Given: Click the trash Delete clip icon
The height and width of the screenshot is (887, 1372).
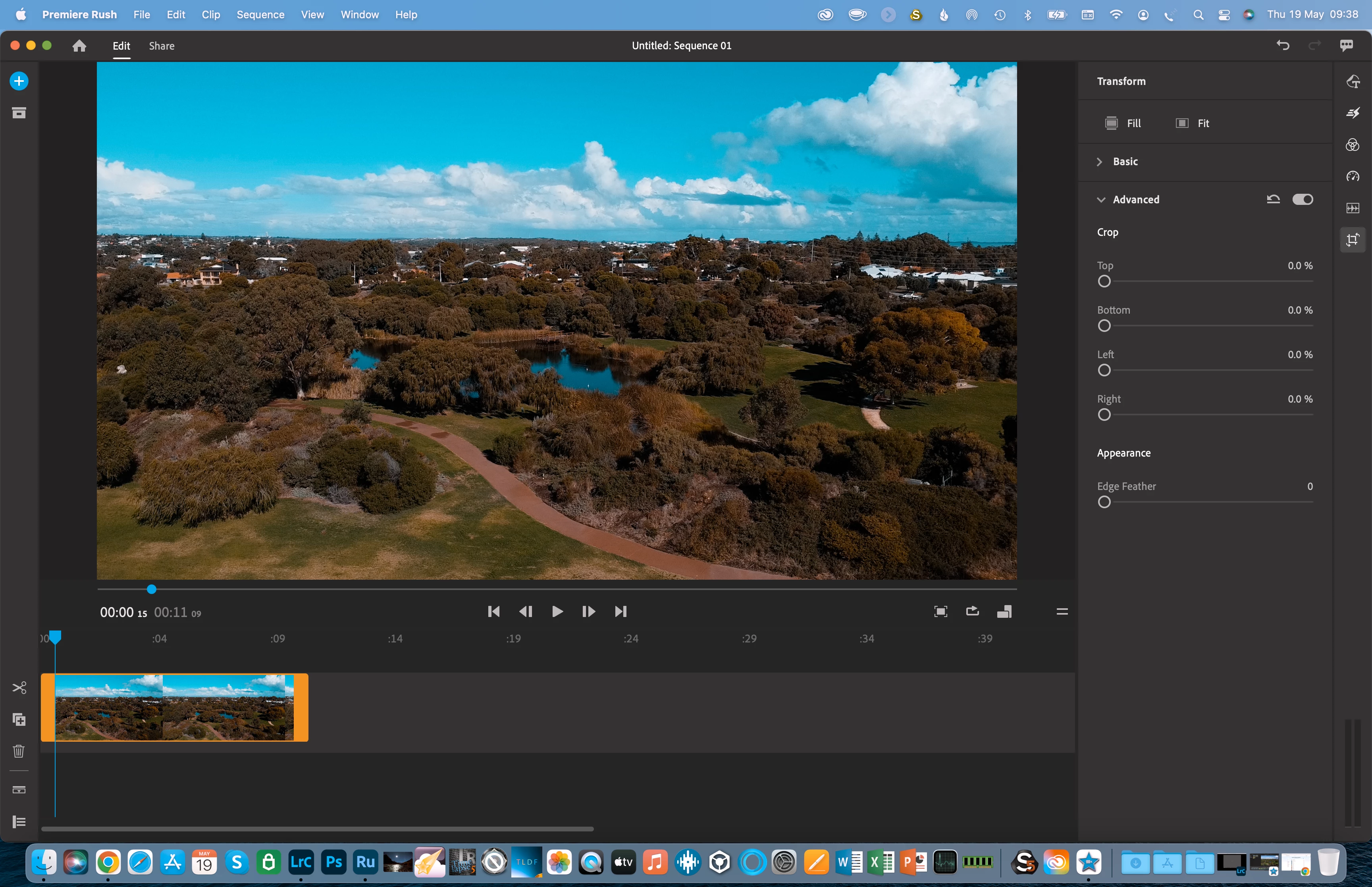Looking at the screenshot, I should click(19, 751).
